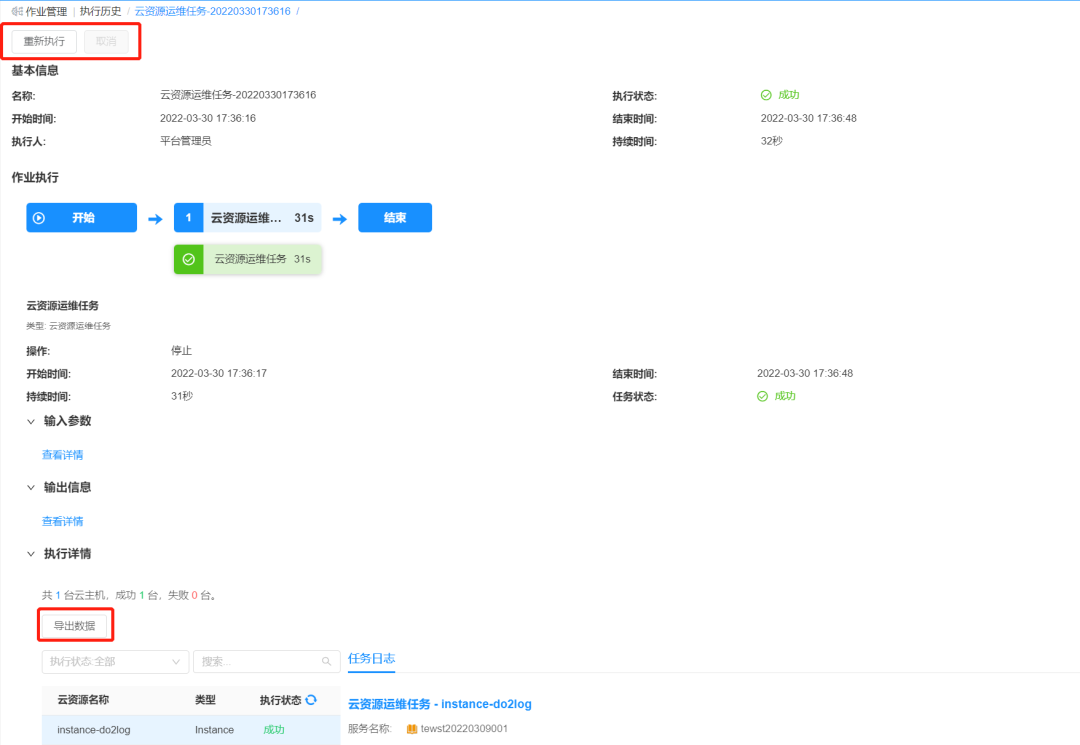The width and height of the screenshot is (1080, 745).
Task: Click the 重新执行 button
Action: [43, 41]
